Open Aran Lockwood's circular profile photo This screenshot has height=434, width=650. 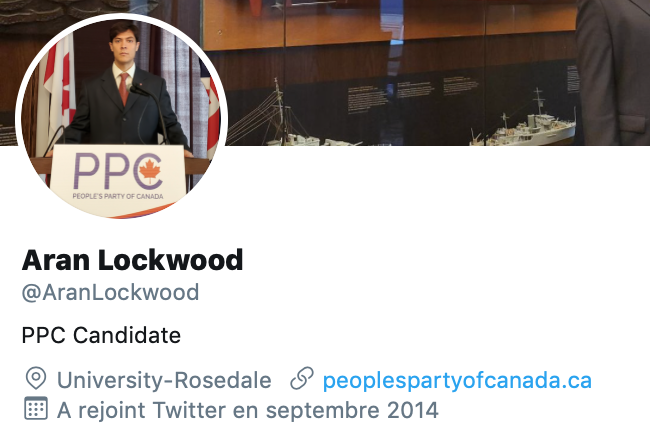pyautogui.click(x=121, y=118)
